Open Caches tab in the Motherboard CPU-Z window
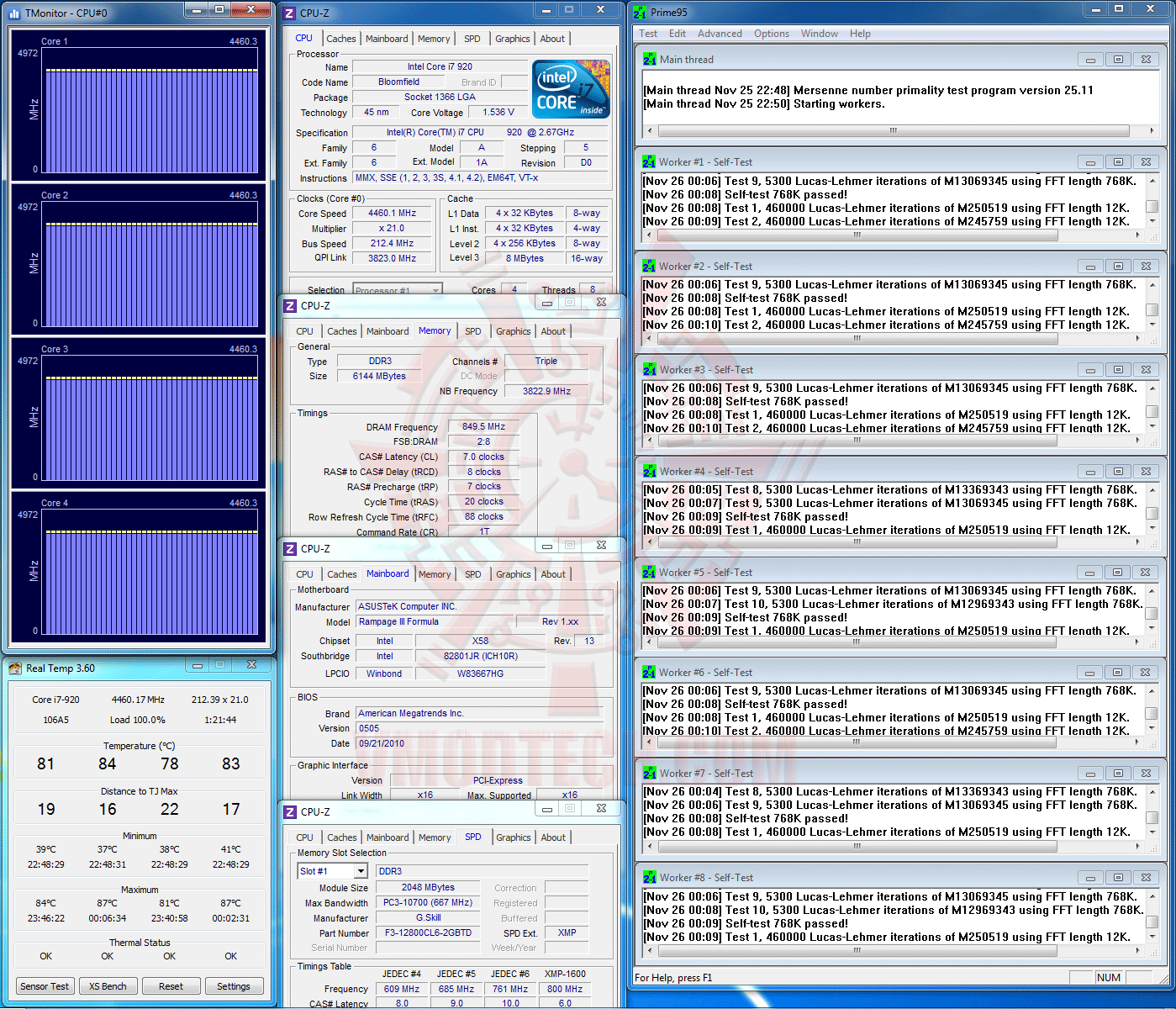Screen dimensions: 1176x1009 pyautogui.click(x=342, y=574)
